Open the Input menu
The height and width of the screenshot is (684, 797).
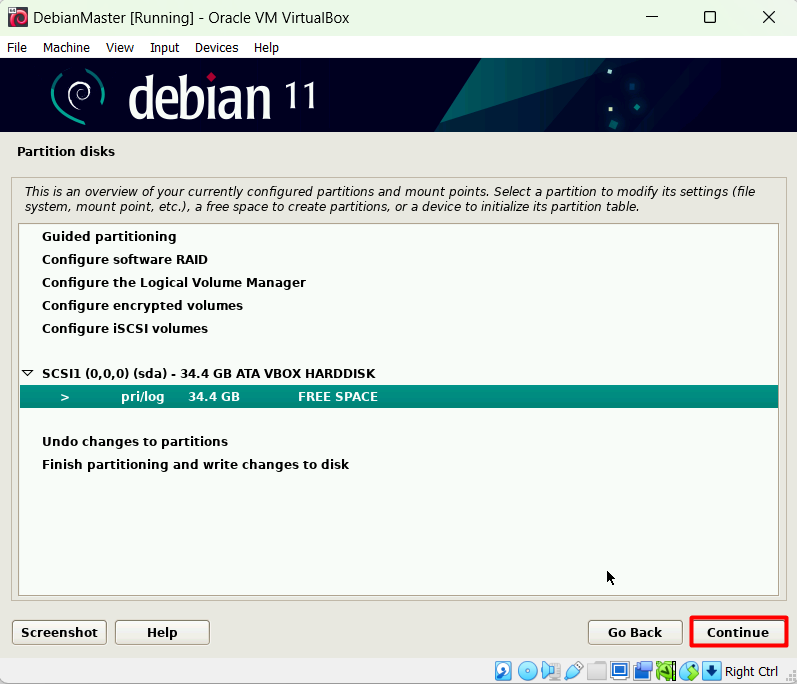click(164, 47)
